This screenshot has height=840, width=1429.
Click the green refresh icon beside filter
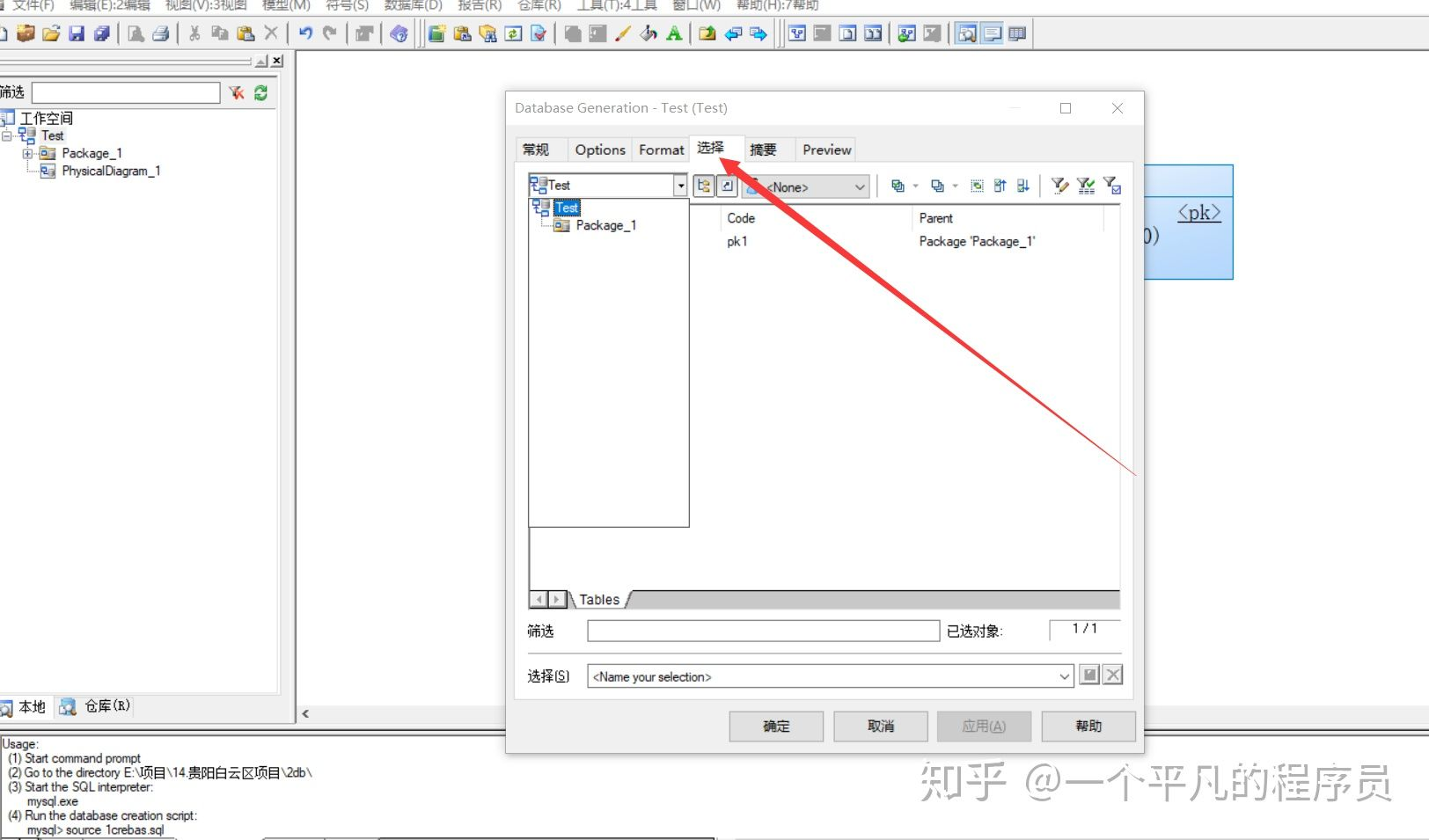click(260, 92)
